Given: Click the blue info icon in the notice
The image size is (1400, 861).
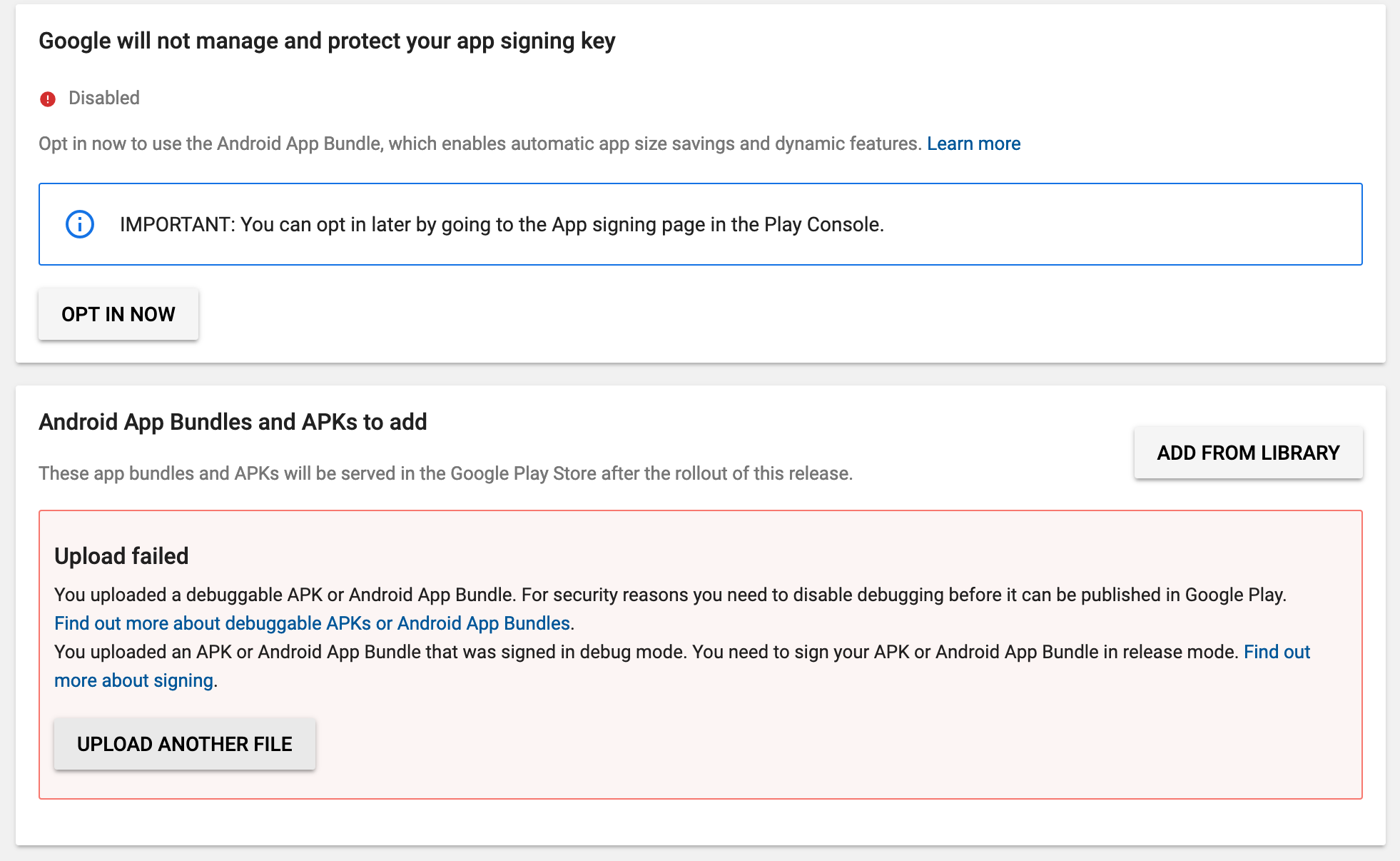Looking at the screenshot, I should [80, 224].
